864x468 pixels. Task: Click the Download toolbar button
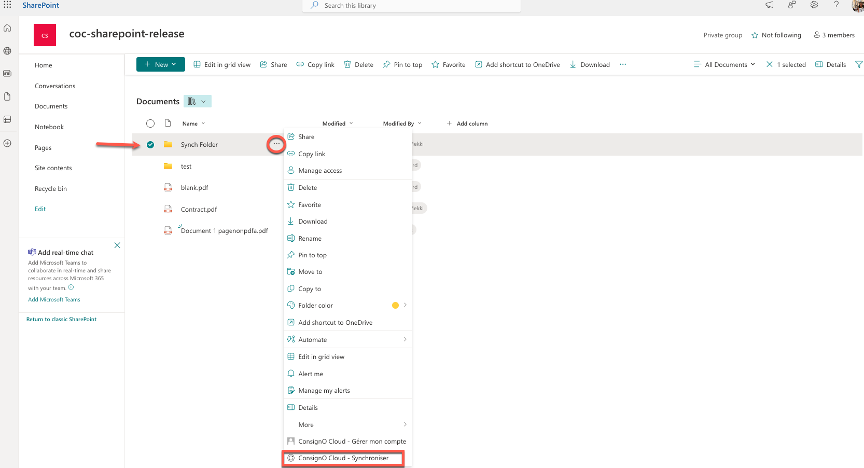589,65
